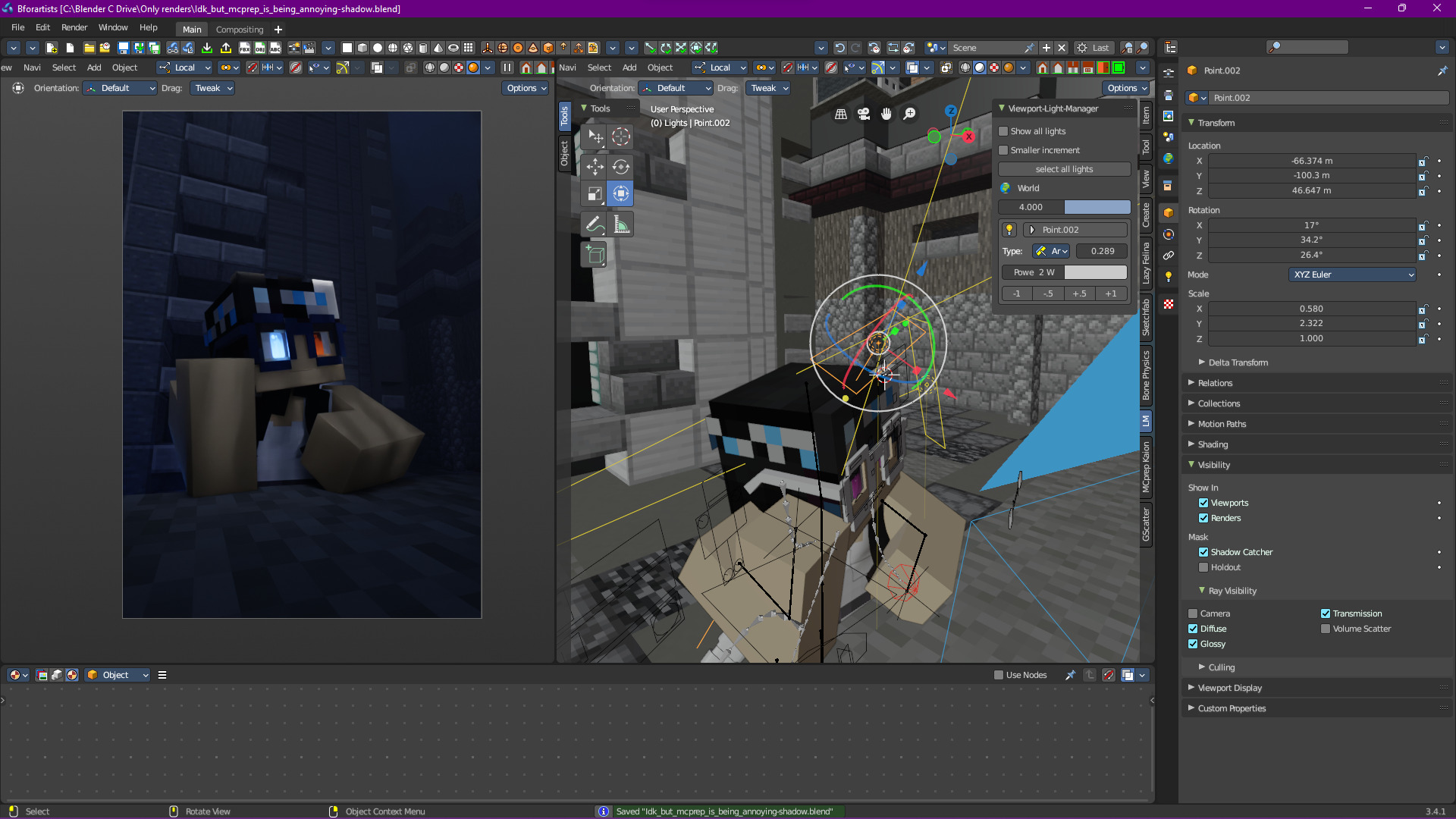Open the Render menu
1456x819 pixels.
coord(74,27)
